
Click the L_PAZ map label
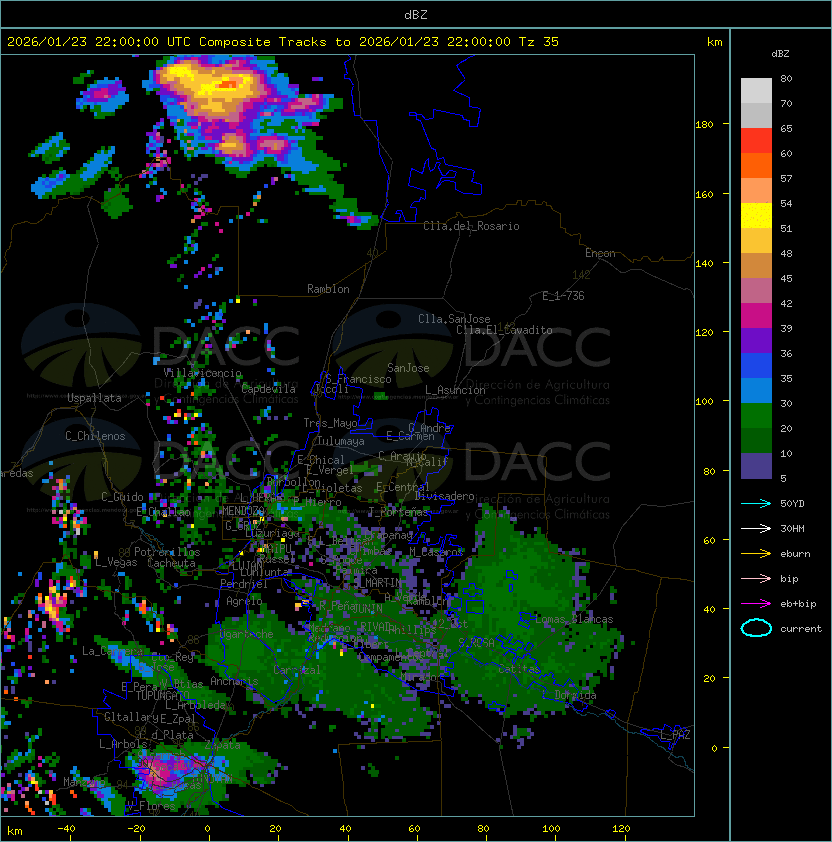pos(675,735)
